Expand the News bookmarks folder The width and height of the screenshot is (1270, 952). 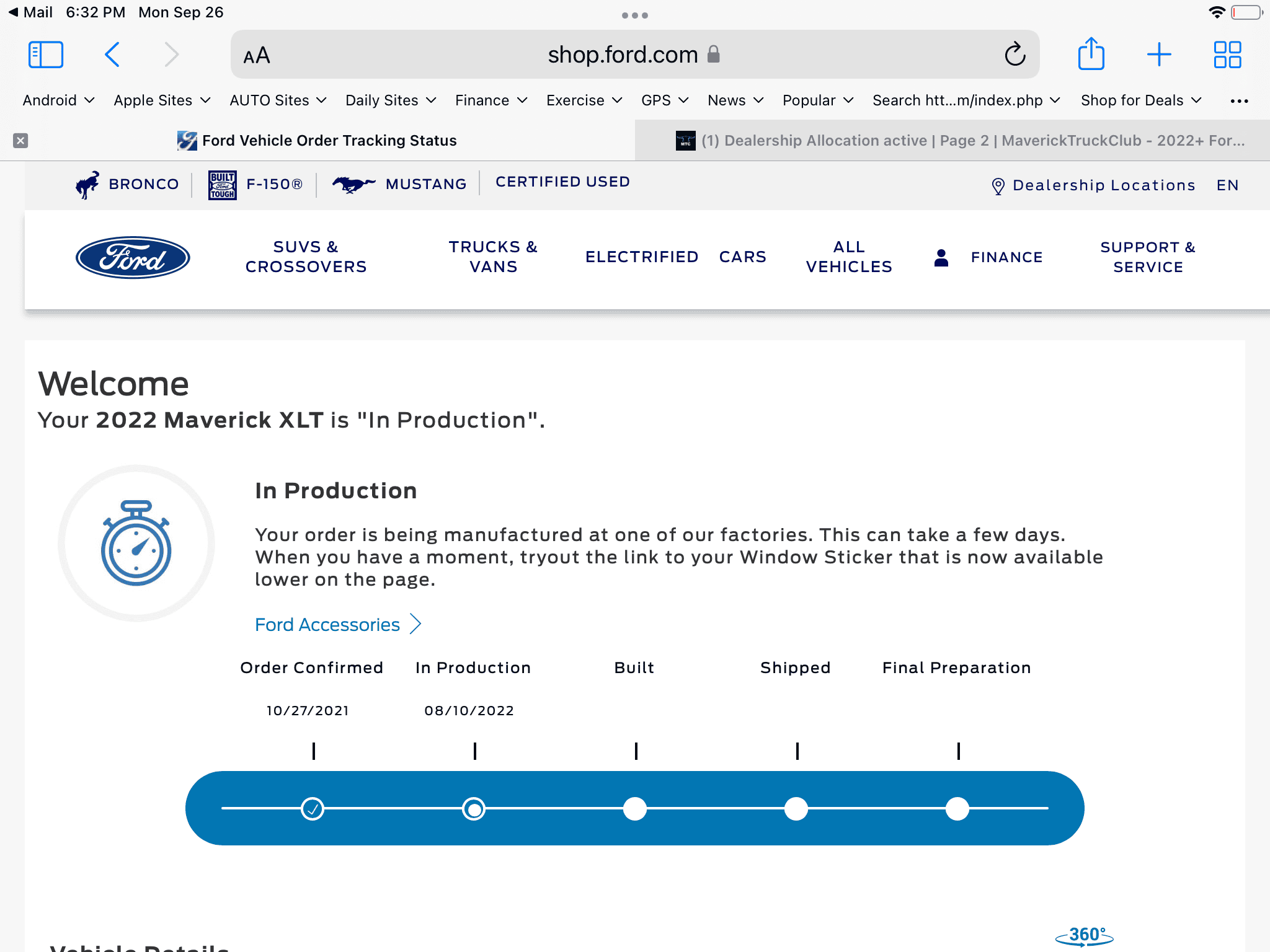(x=736, y=100)
